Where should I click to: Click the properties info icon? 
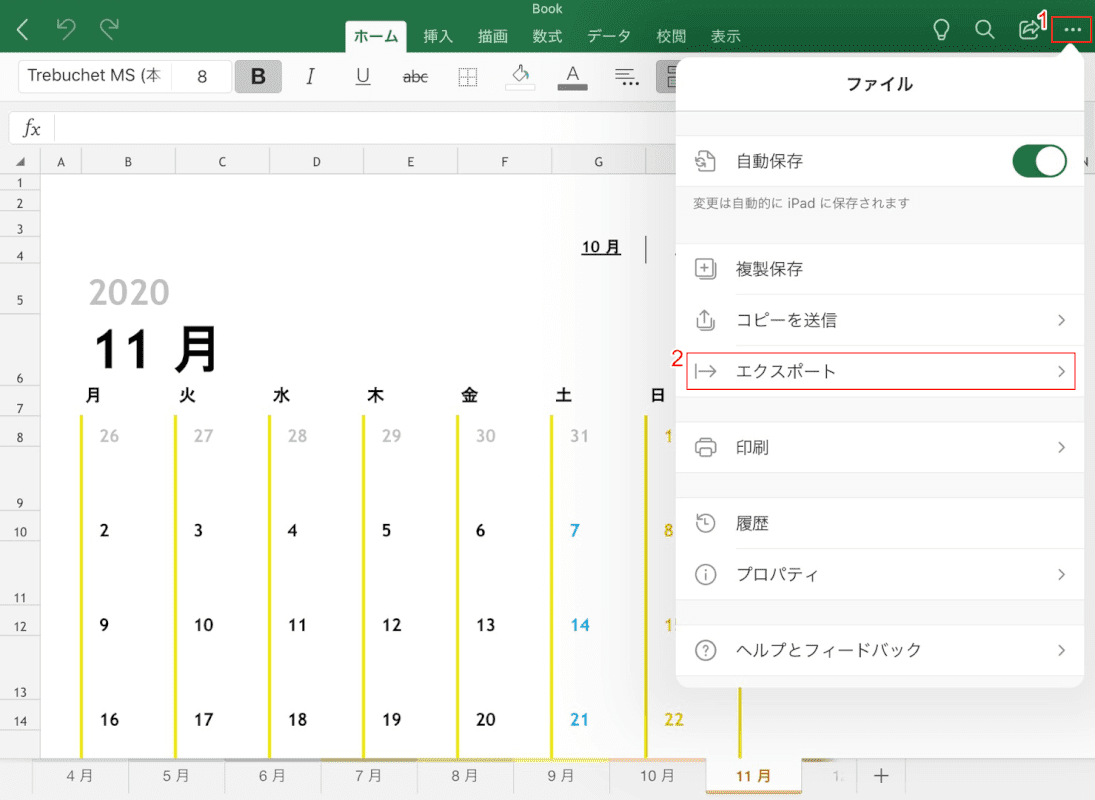coord(705,574)
